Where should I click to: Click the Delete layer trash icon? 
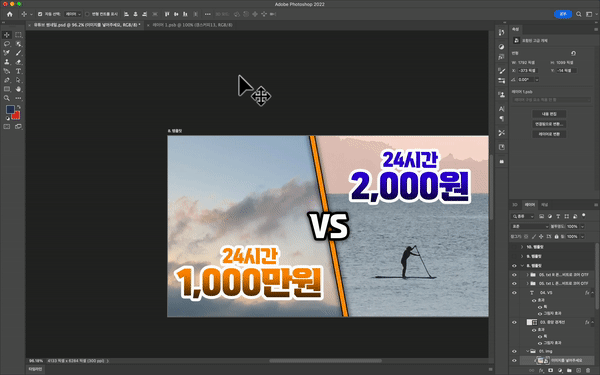coord(588,370)
